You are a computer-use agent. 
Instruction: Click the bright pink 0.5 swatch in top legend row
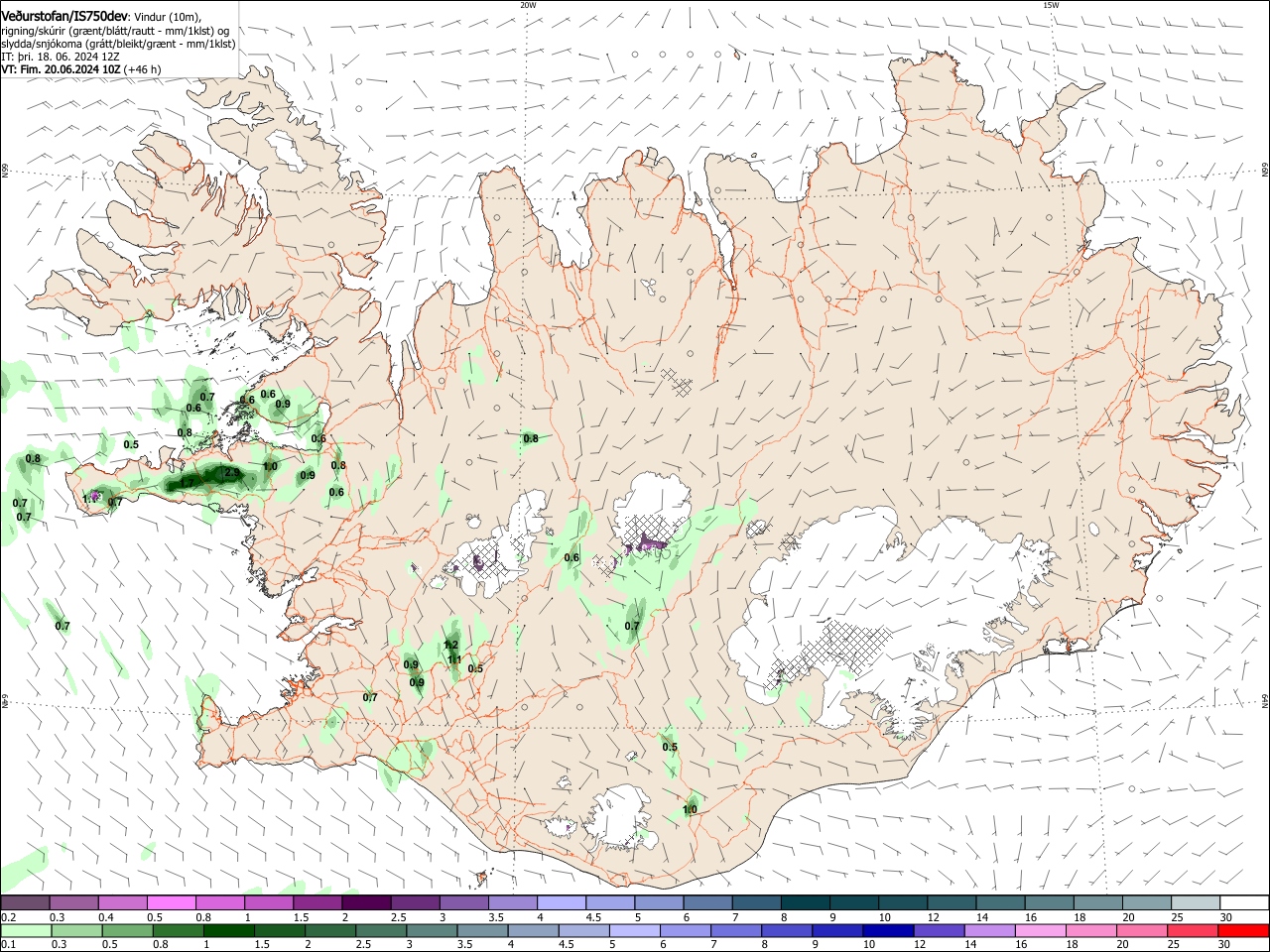click(171, 902)
